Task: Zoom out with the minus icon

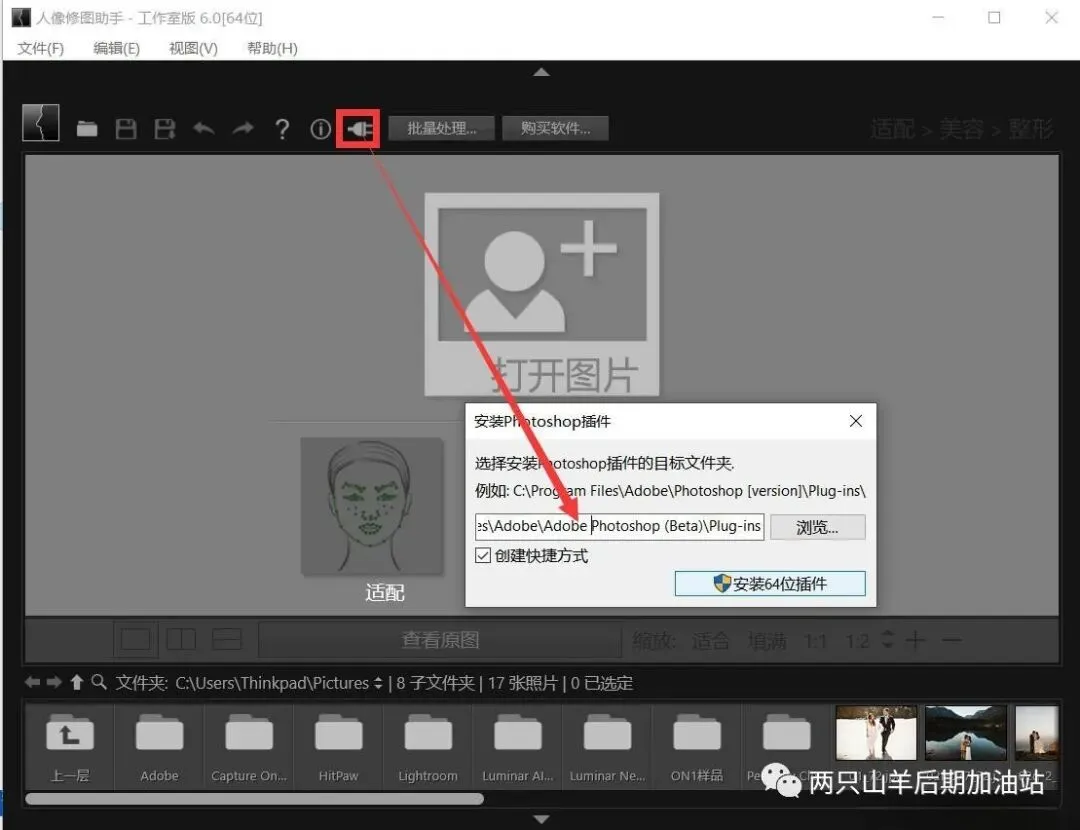Action: tap(952, 641)
